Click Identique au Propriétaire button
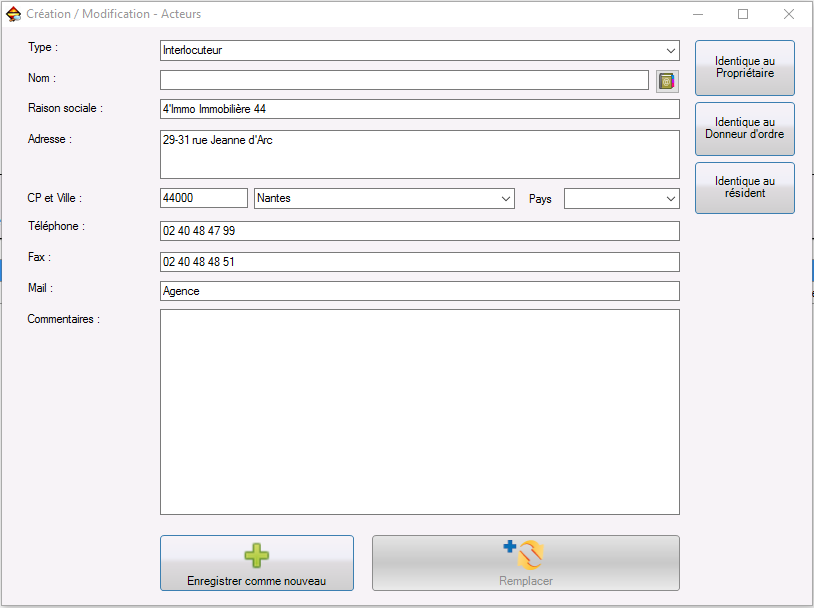814x608 pixels. click(x=744, y=67)
